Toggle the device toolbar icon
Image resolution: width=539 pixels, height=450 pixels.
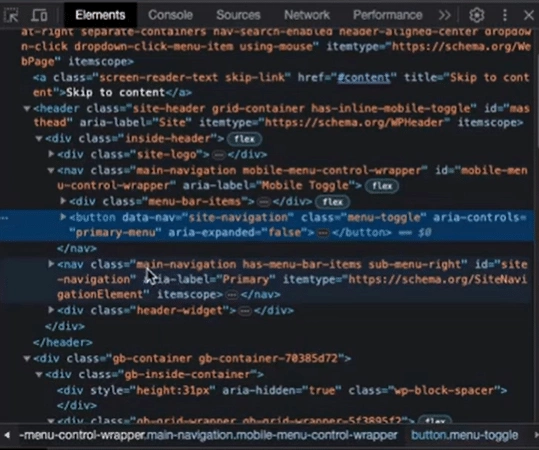pos(39,15)
